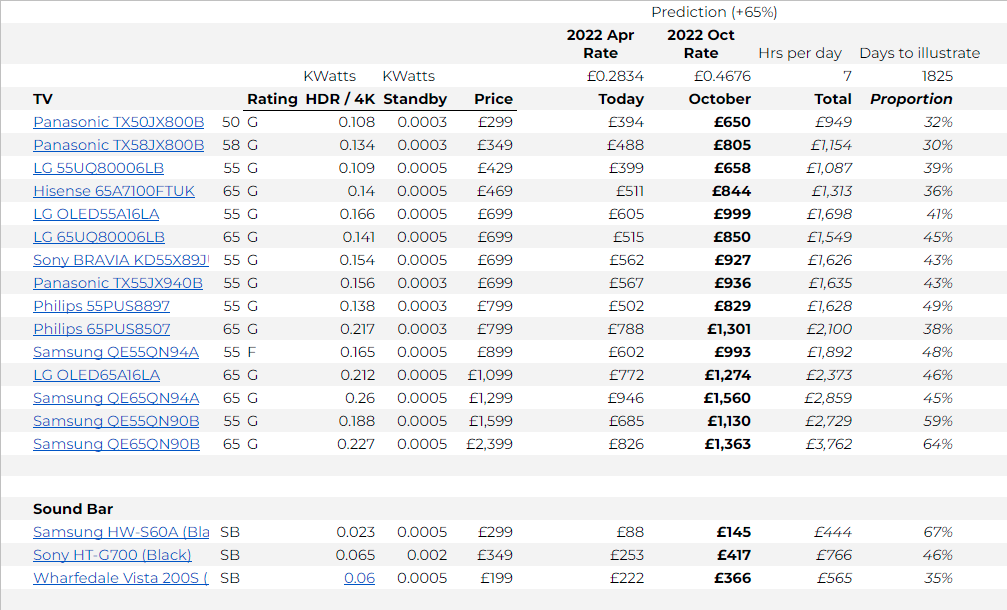Open the Panasonic TX50JX800B link
This screenshot has width=1007, height=610.
(118, 122)
